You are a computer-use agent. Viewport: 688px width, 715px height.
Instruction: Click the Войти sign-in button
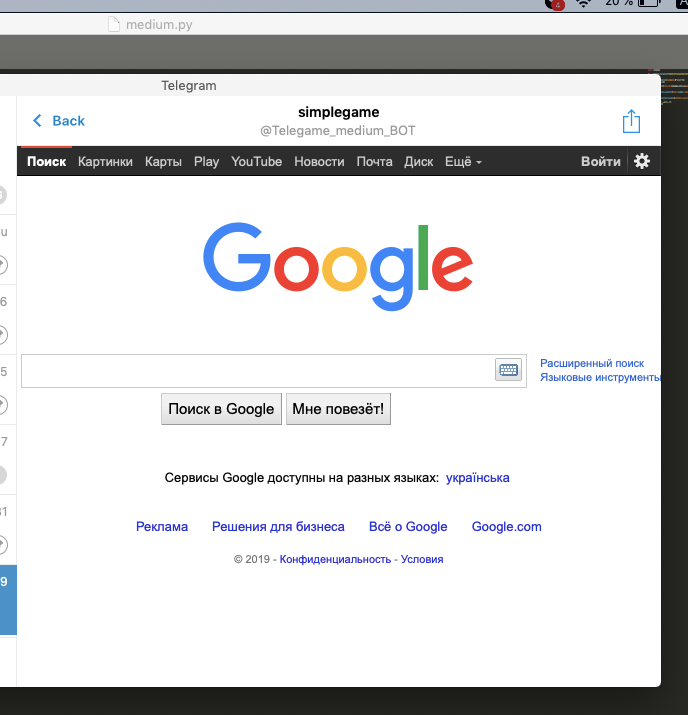pyautogui.click(x=600, y=161)
